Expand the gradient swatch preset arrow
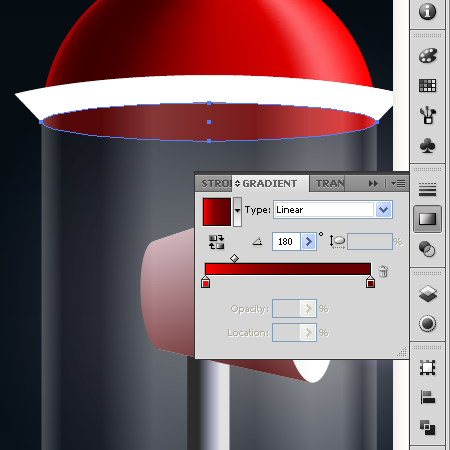 (237, 210)
